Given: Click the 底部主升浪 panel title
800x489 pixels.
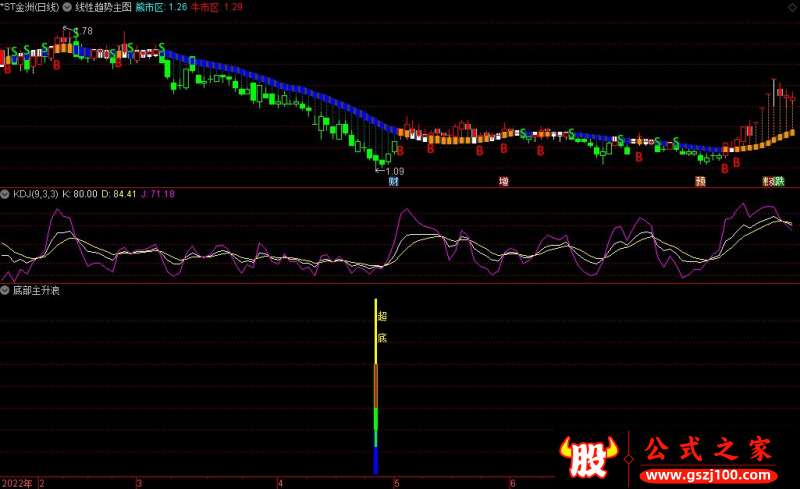Looking at the screenshot, I should click(x=36, y=290).
